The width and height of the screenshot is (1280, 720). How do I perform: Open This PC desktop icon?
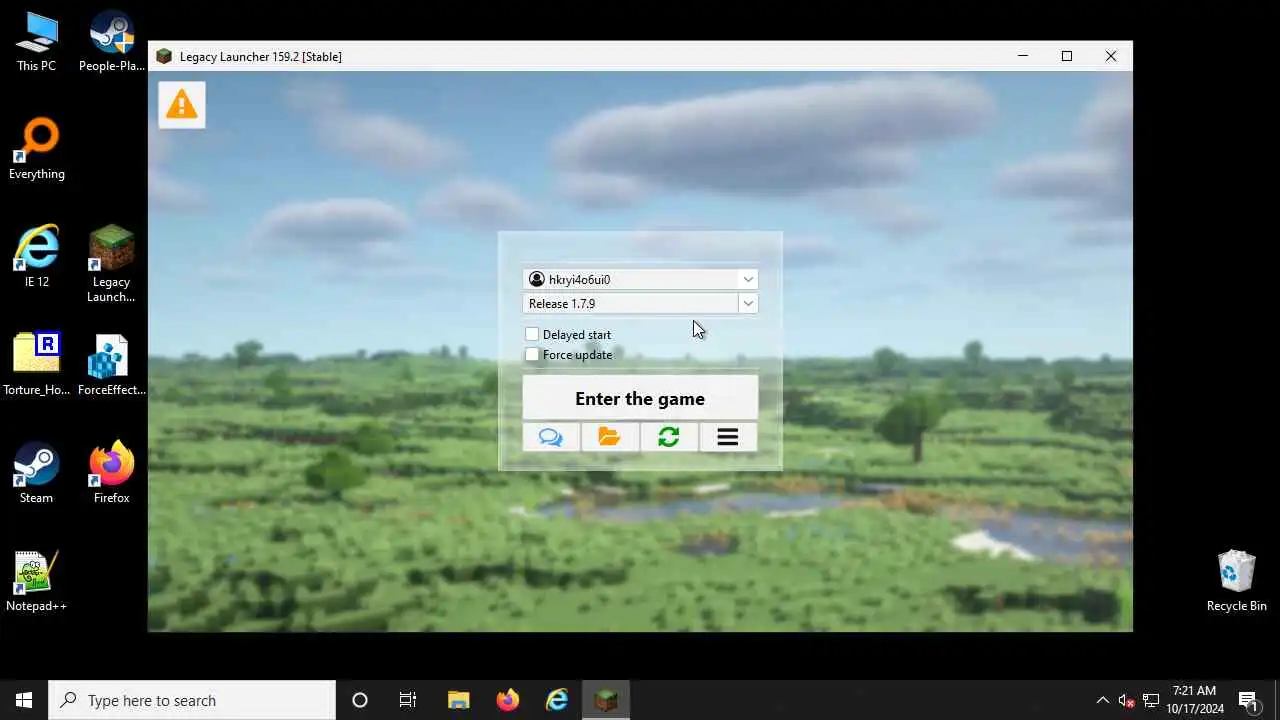37,42
